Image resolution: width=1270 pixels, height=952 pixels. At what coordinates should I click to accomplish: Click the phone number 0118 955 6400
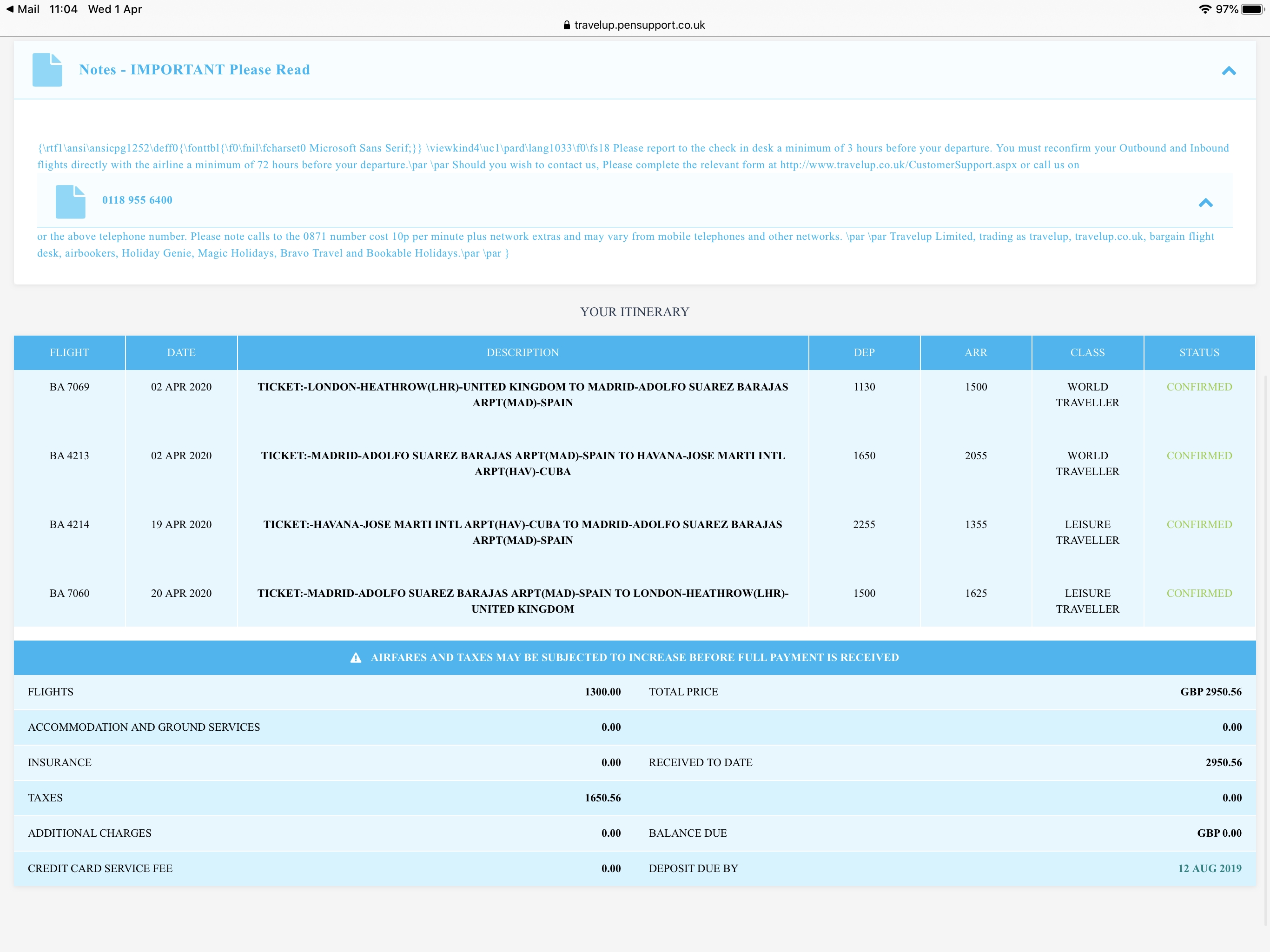(x=137, y=200)
